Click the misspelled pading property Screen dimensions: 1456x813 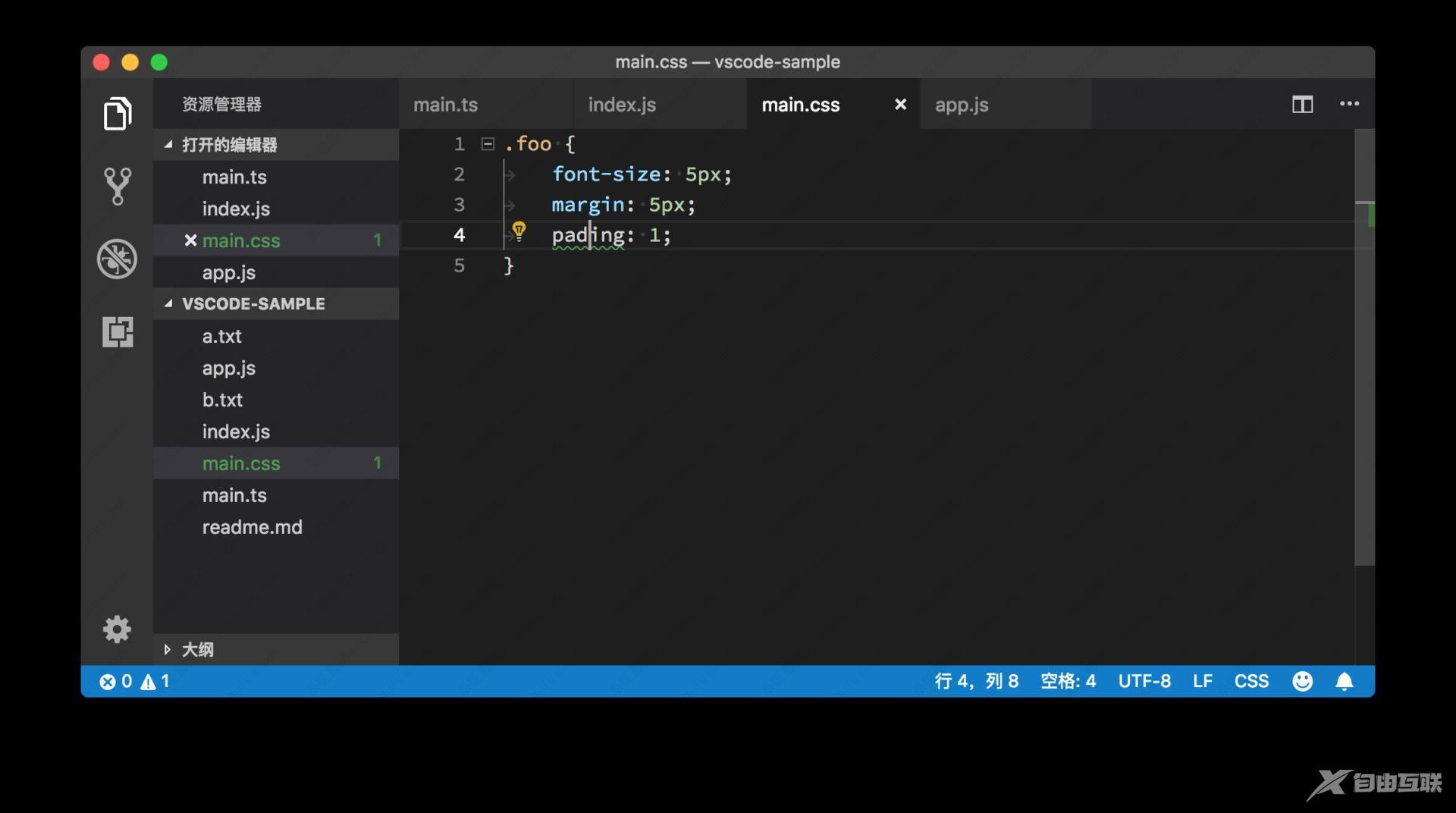click(588, 235)
